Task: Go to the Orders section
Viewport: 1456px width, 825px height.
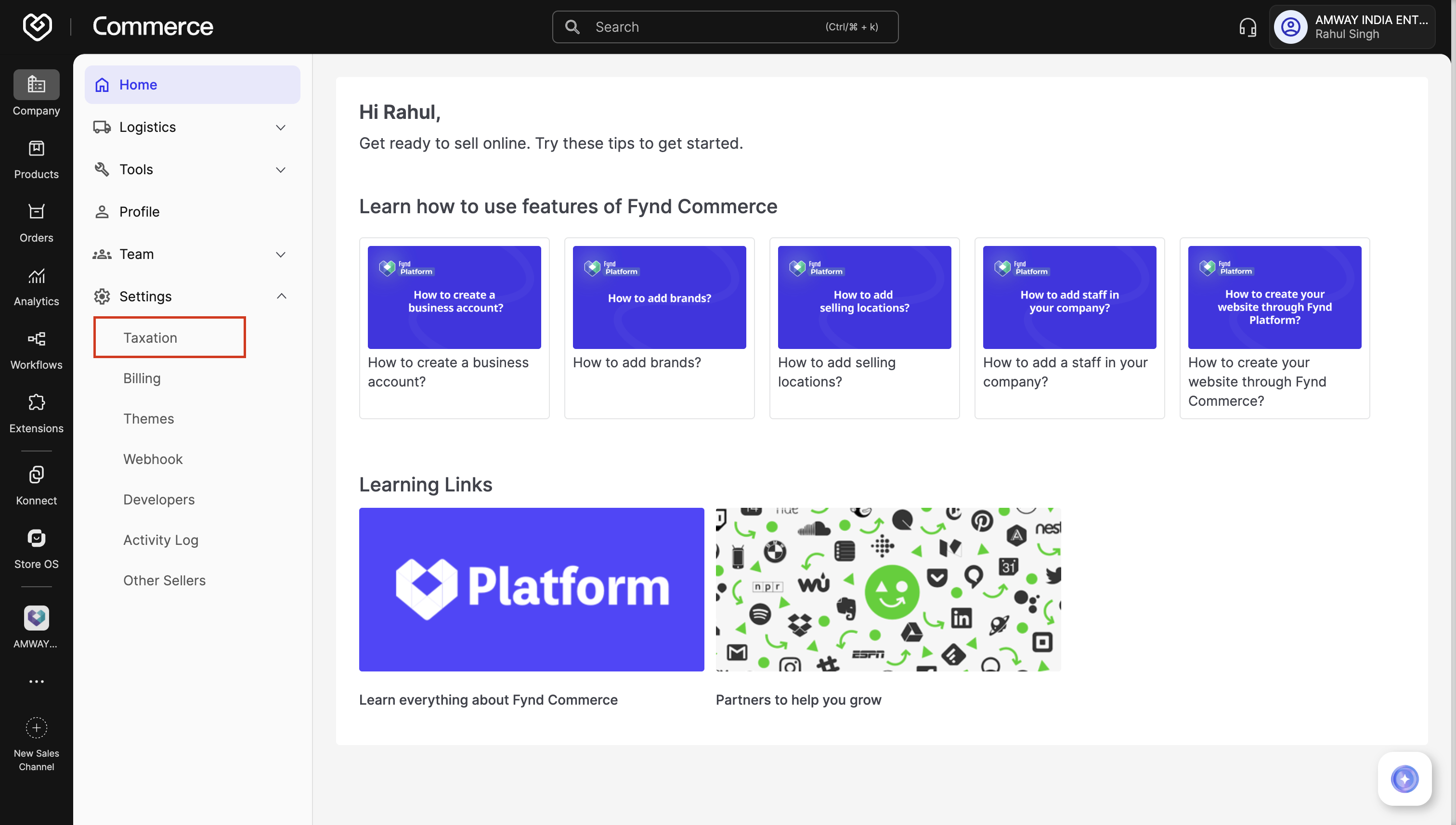Action: pyautogui.click(x=36, y=223)
